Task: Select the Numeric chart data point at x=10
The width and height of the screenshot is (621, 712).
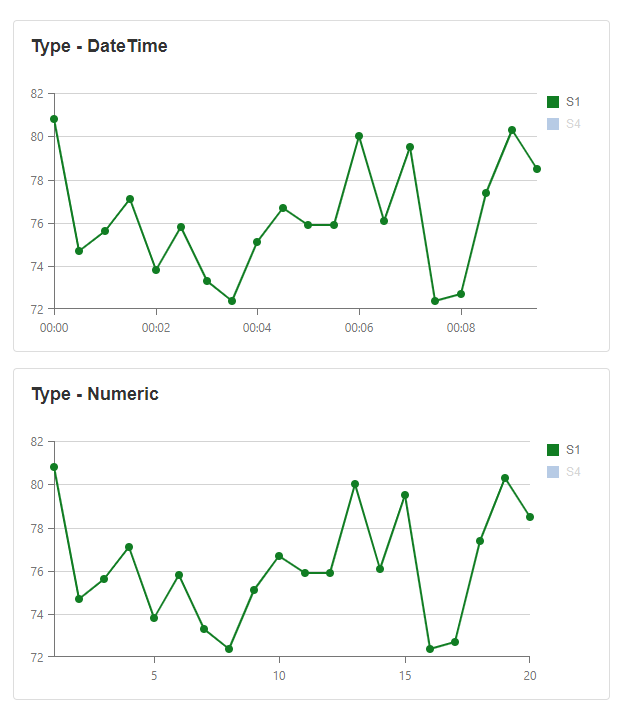Action: point(279,556)
